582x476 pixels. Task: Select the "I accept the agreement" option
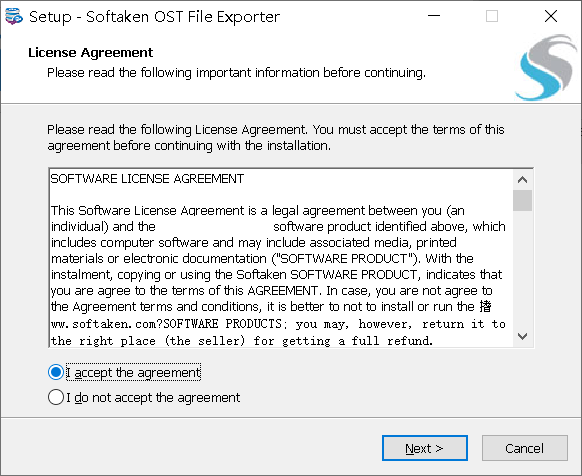(x=56, y=372)
